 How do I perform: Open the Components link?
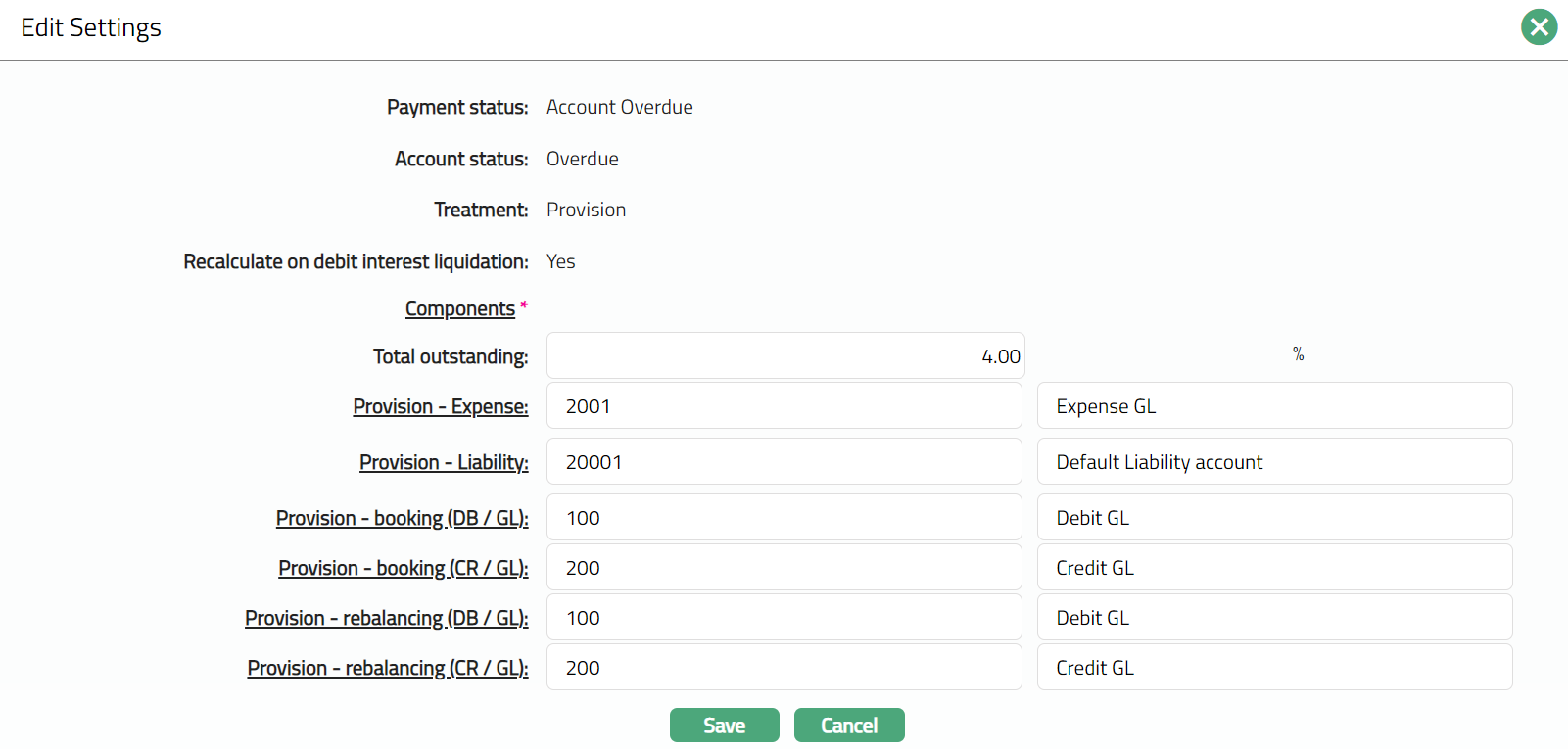pos(460,308)
